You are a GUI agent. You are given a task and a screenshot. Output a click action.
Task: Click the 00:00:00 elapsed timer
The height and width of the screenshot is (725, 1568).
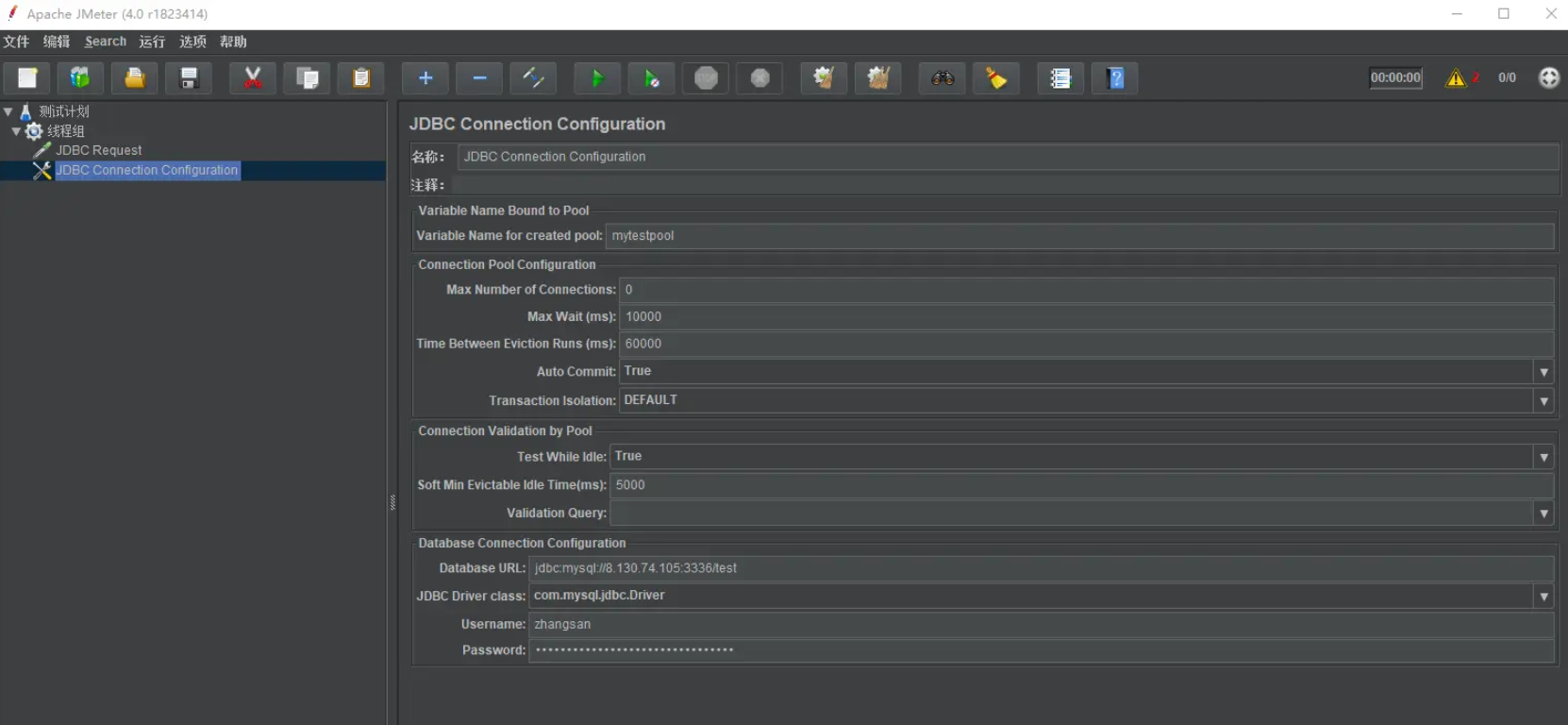click(x=1395, y=77)
